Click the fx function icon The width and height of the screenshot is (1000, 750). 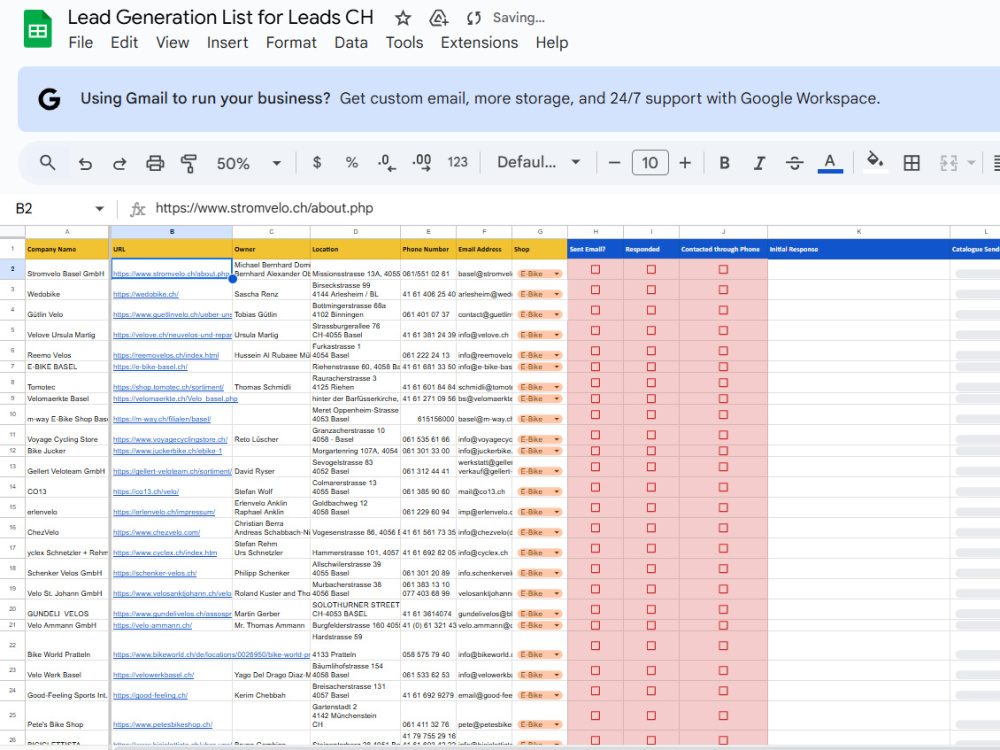[137, 209]
